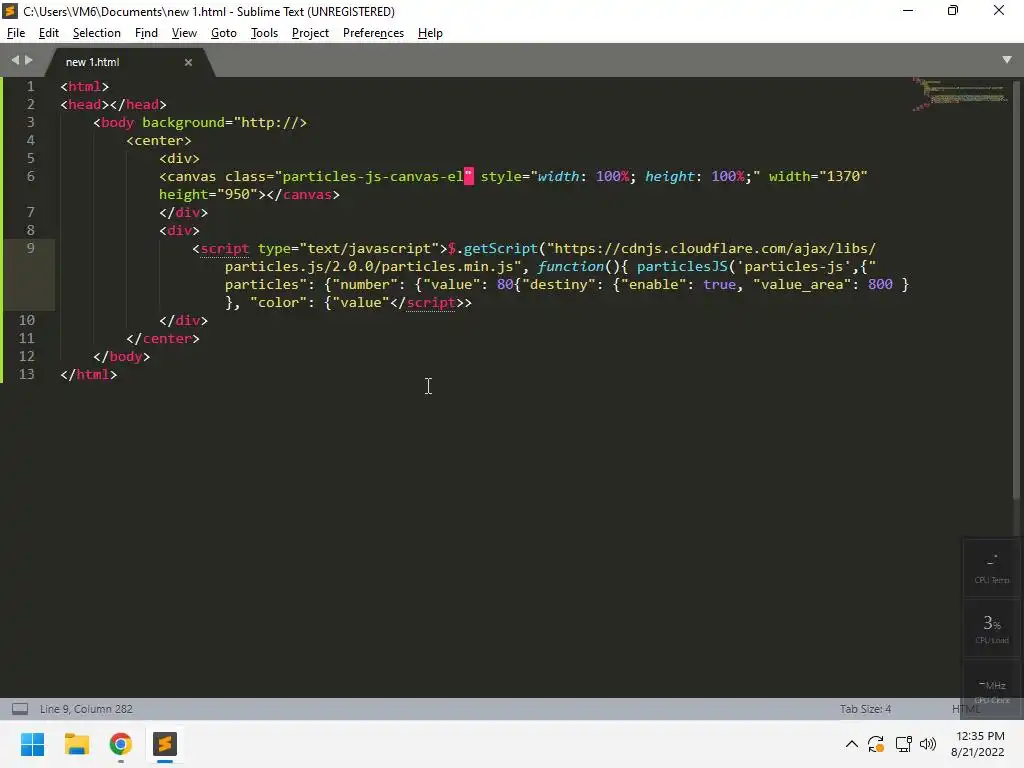Click the MHz CPU Clock widget

click(x=992, y=690)
